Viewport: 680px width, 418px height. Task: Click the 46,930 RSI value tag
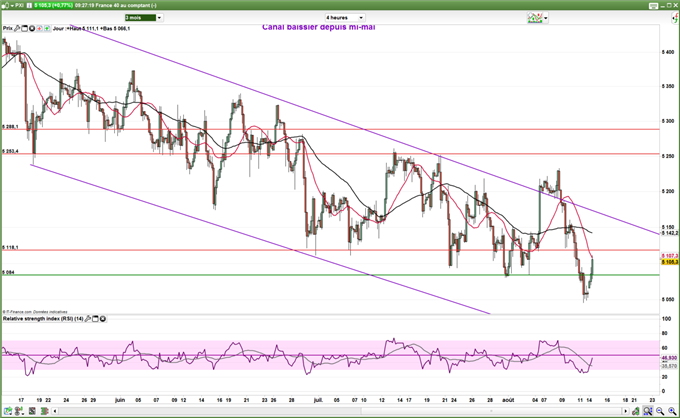(670, 358)
